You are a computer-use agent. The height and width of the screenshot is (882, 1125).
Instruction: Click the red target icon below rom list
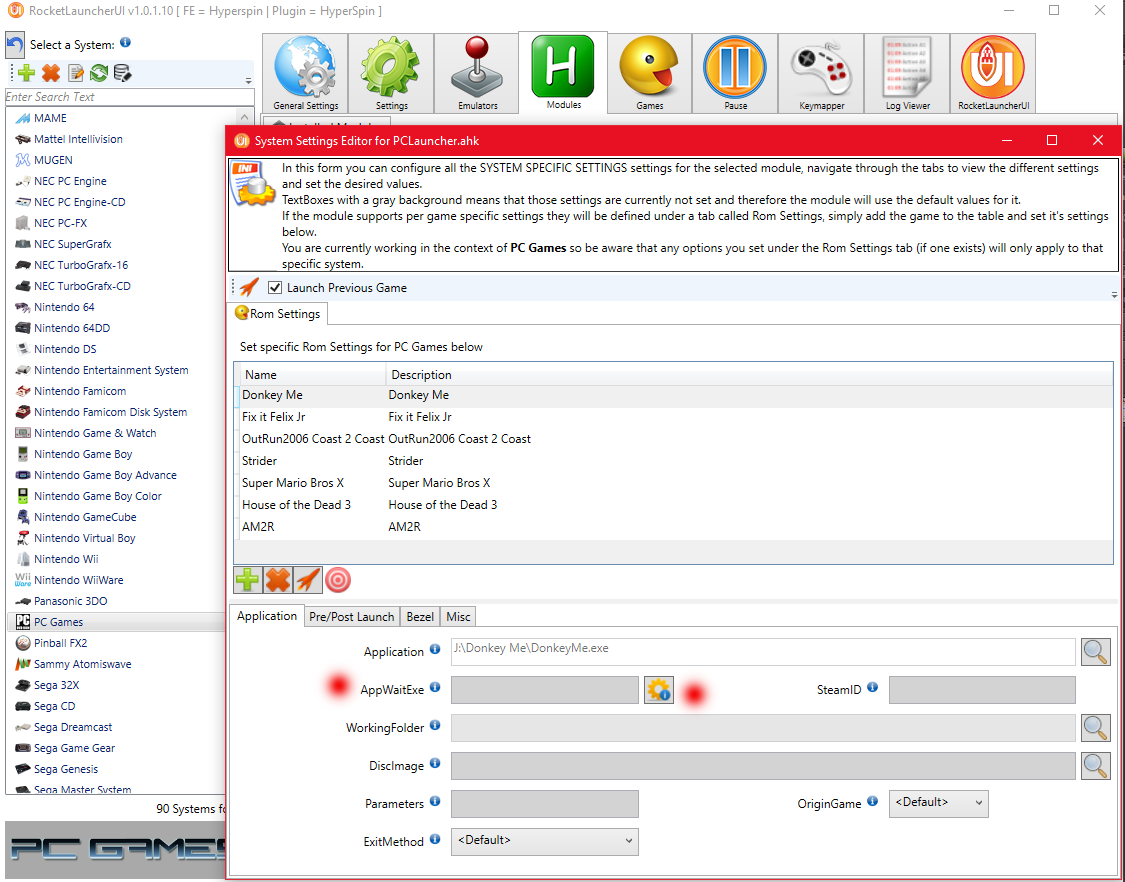click(338, 580)
